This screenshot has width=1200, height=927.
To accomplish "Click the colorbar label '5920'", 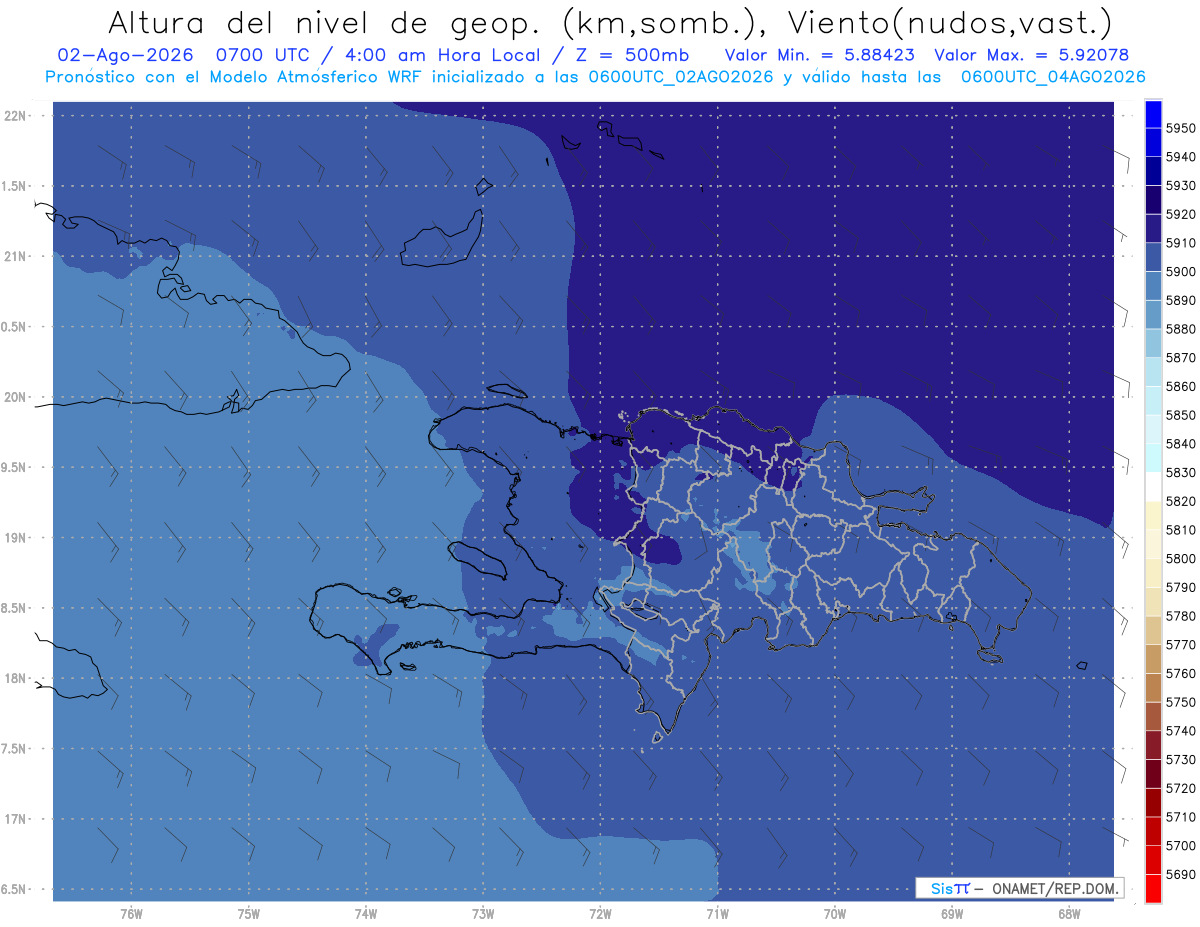I will 1180,214.
